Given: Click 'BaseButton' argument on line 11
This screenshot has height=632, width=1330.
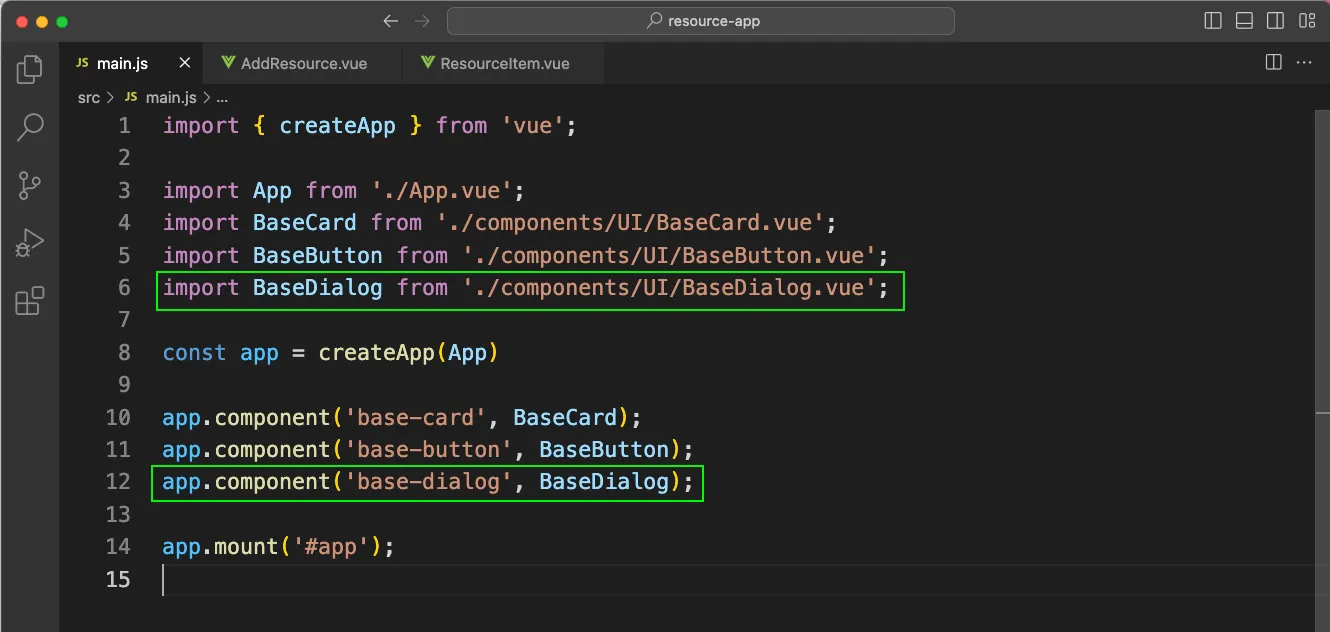Looking at the screenshot, I should click(604, 450).
